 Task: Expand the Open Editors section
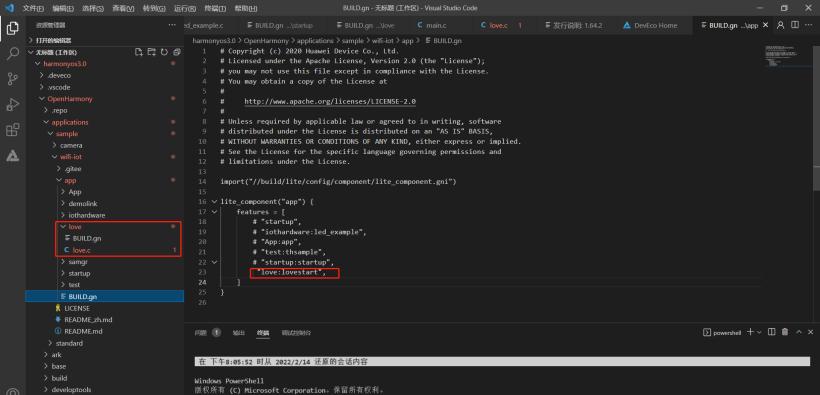pyautogui.click(x=105, y=40)
